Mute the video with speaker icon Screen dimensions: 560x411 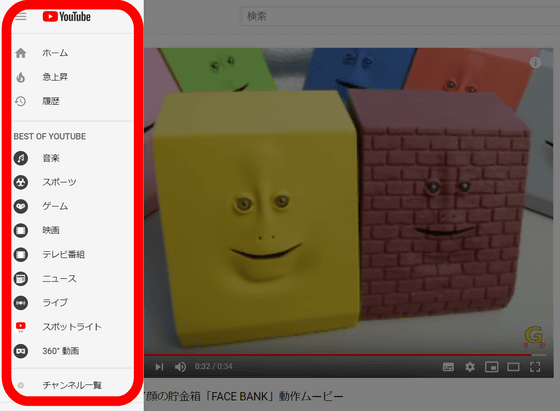[180, 367]
